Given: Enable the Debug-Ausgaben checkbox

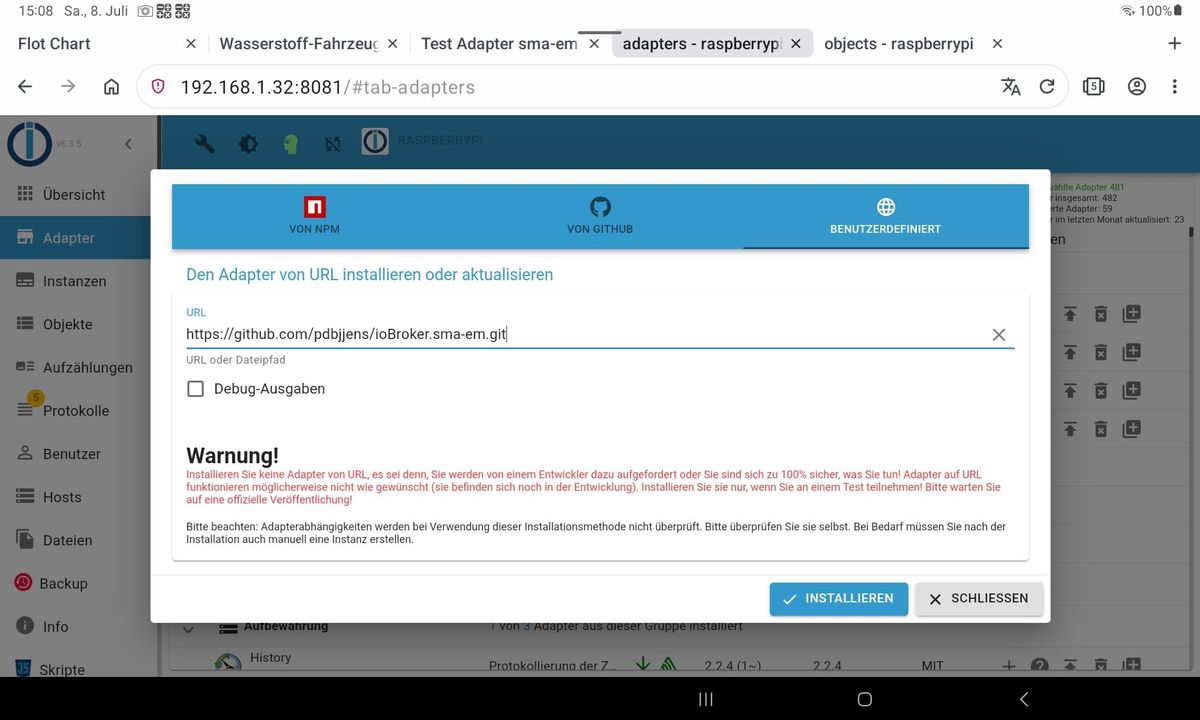Looking at the screenshot, I should pos(196,389).
